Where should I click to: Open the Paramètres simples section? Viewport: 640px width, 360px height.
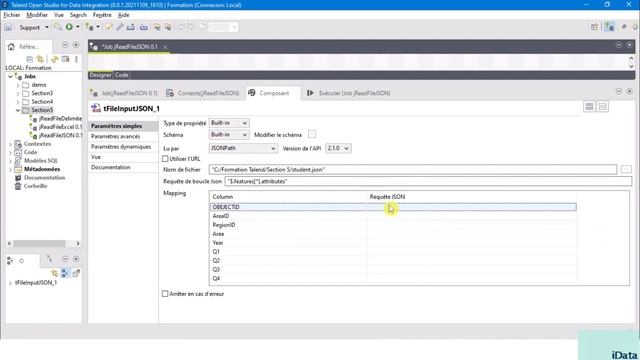[x=123, y=126]
